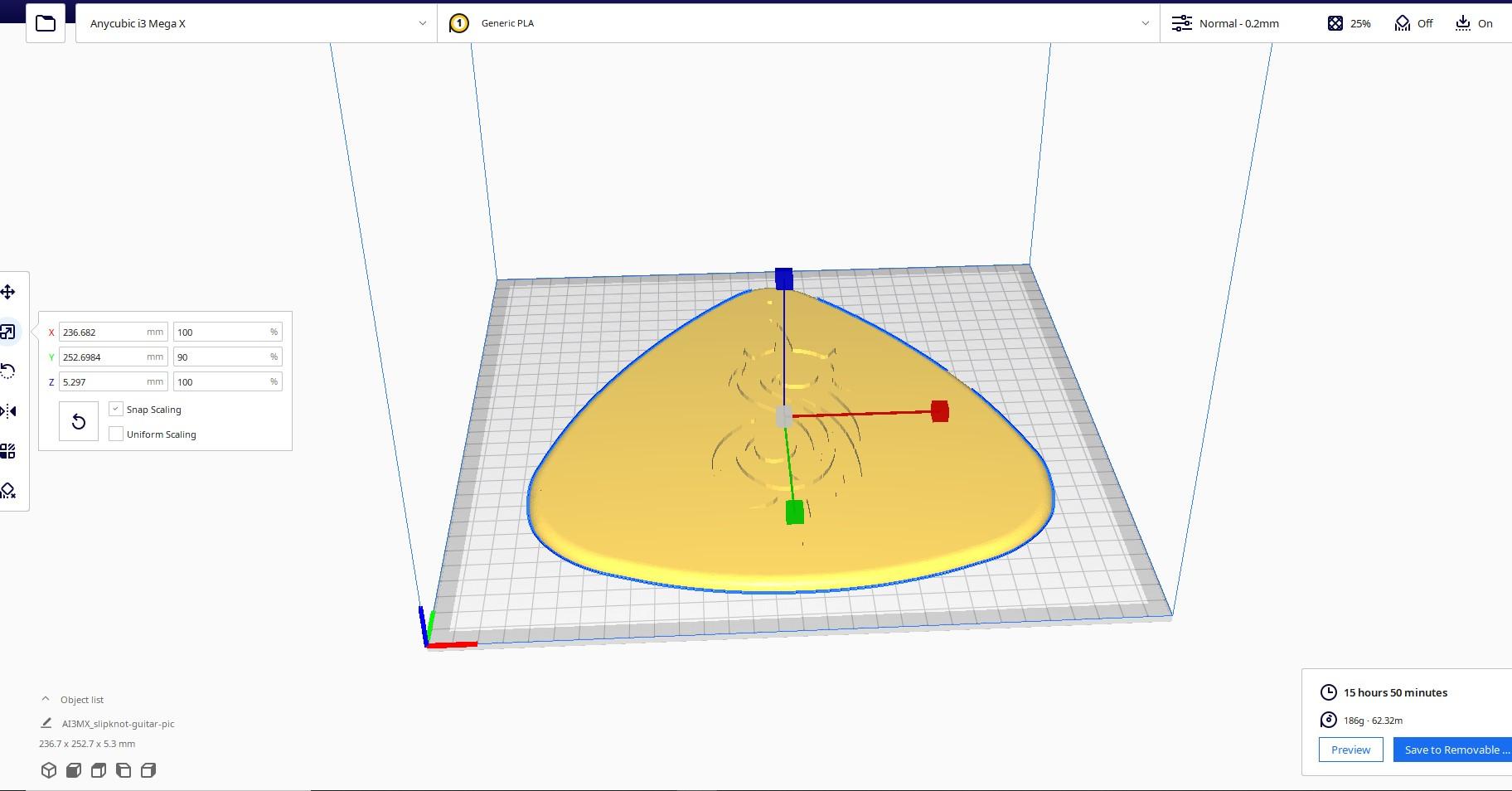Edit Z scale percent field
This screenshot has height=791, width=1512.
[x=227, y=381]
